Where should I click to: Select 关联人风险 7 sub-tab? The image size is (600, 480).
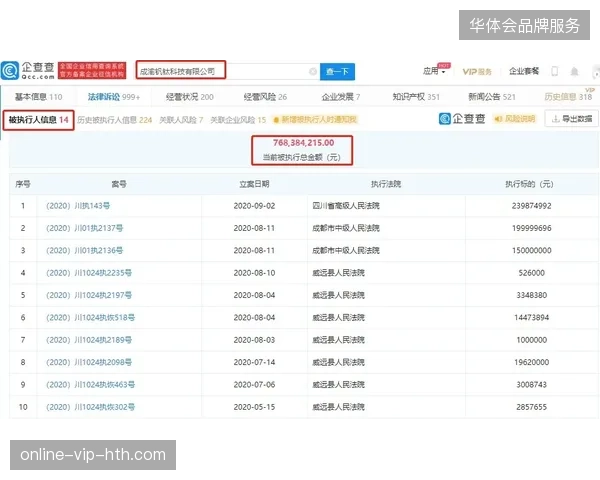coord(181,120)
